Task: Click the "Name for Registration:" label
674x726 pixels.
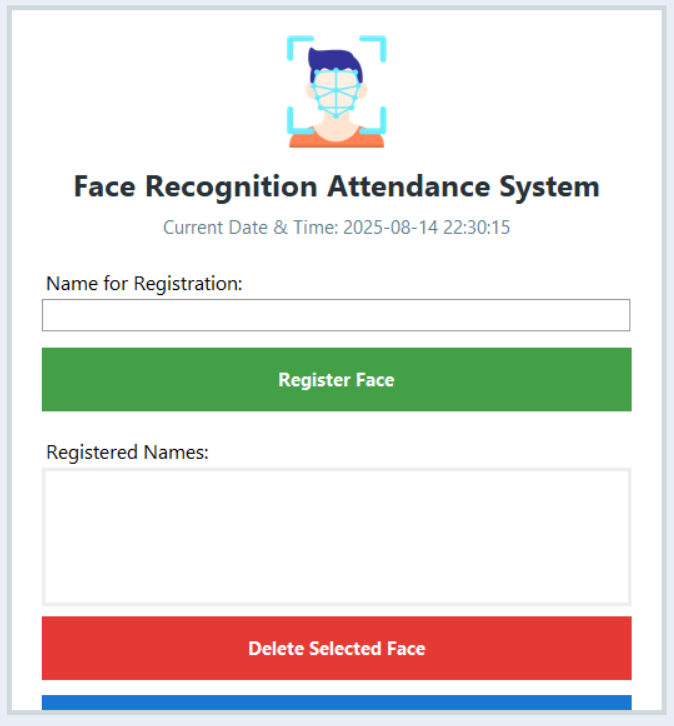Action: click(x=145, y=283)
